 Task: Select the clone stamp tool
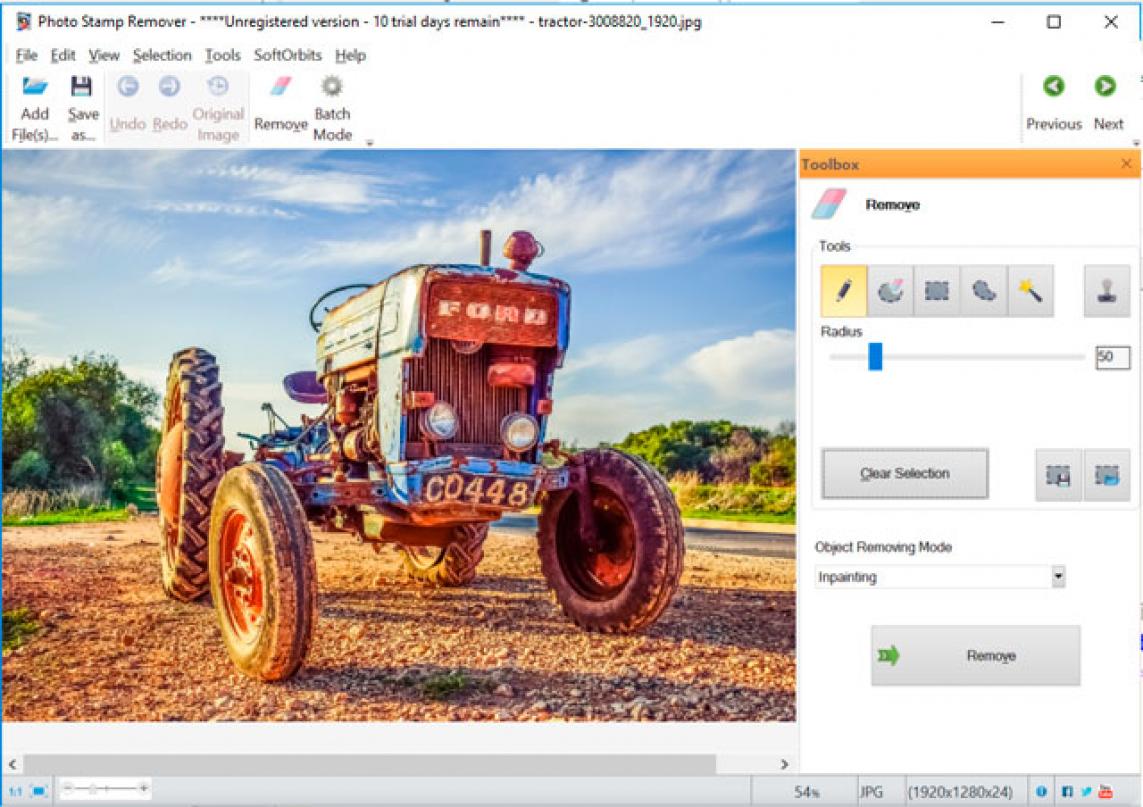click(x=1106, y=291)
